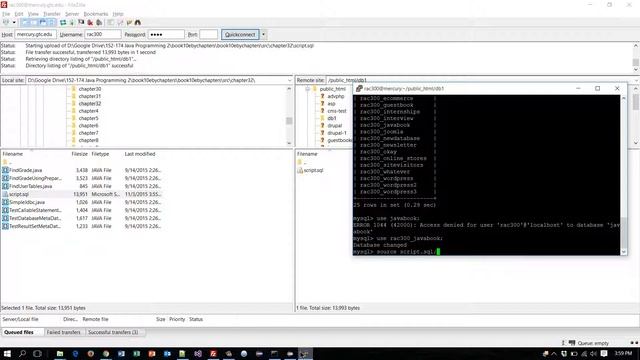Click the Password input field
The width and height of the screenshot is (640, 360).
166,35
